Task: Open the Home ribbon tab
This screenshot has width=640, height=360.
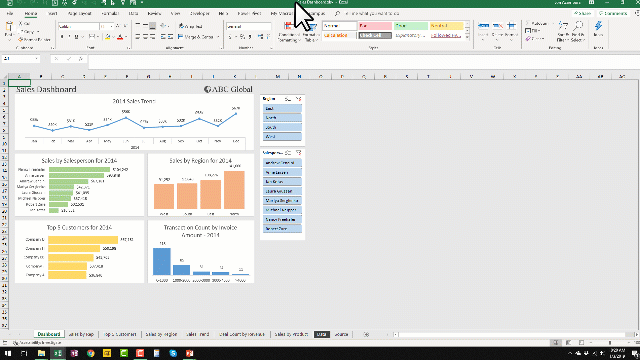Action: coord(31,13)
